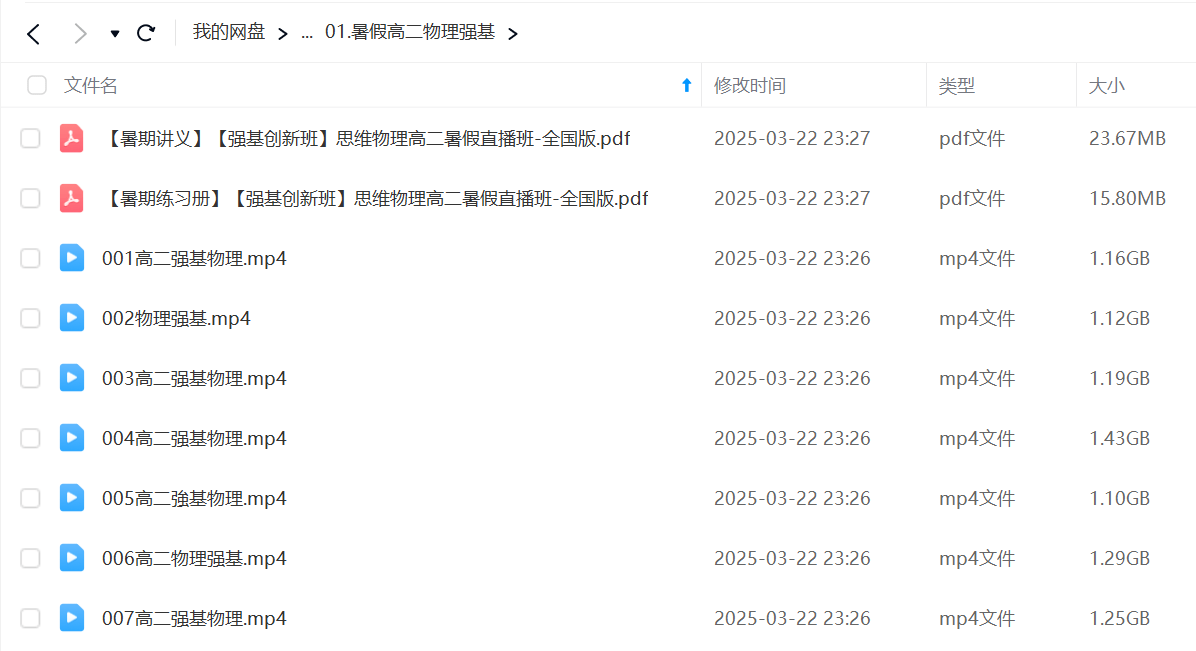The width and height of the screenshot is (1196, 651).
Task: Open 我的网盘 breadcrumb
Action: pyautogui.click(x=229, y=32)
